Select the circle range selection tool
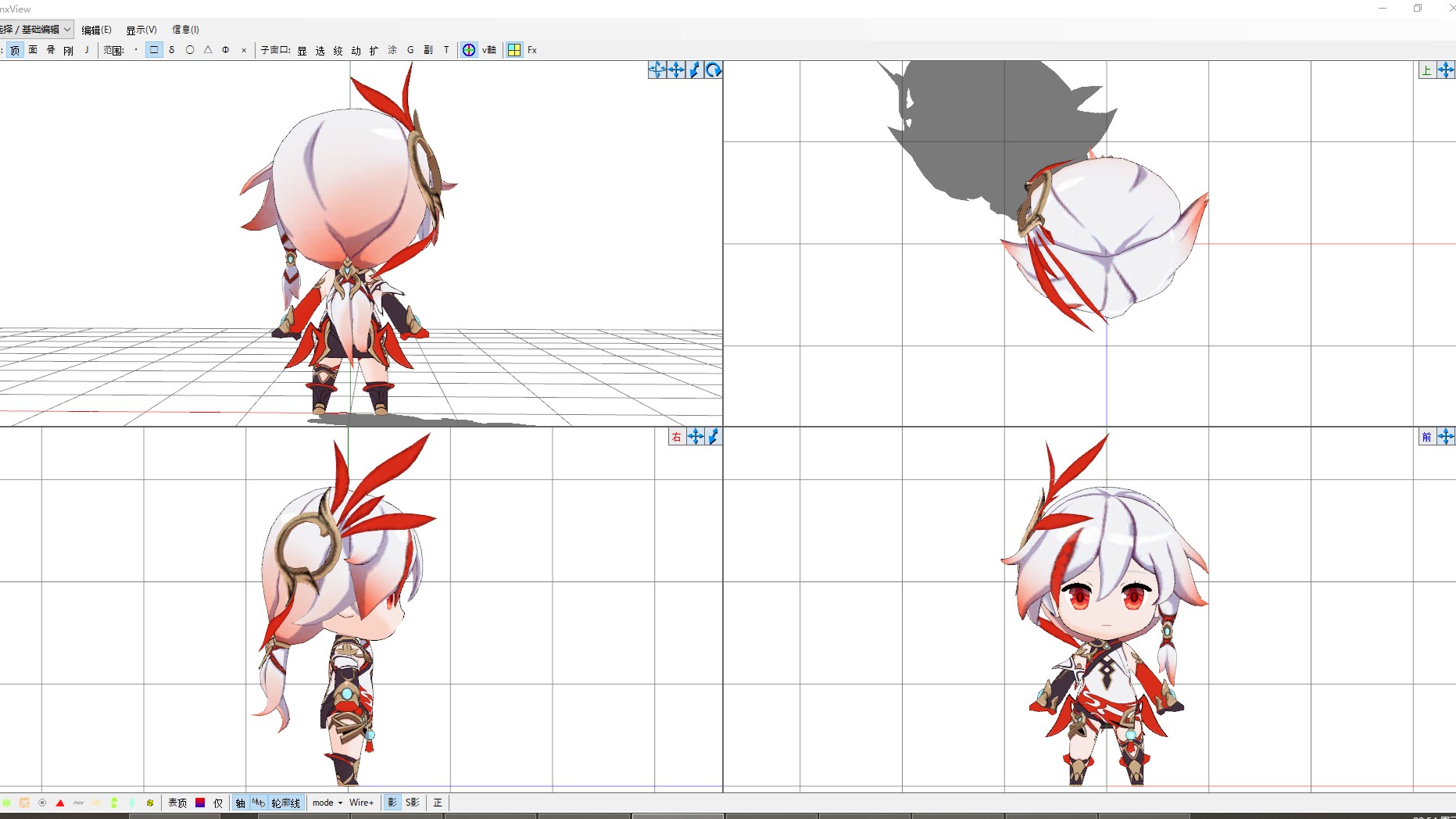 (190, 50)
